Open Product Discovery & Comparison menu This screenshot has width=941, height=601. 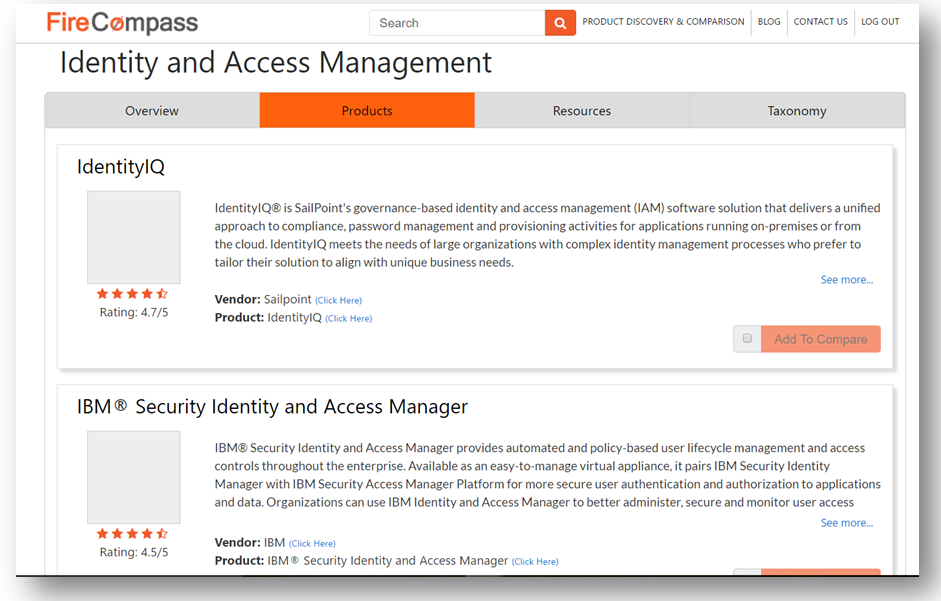(663, 22)
